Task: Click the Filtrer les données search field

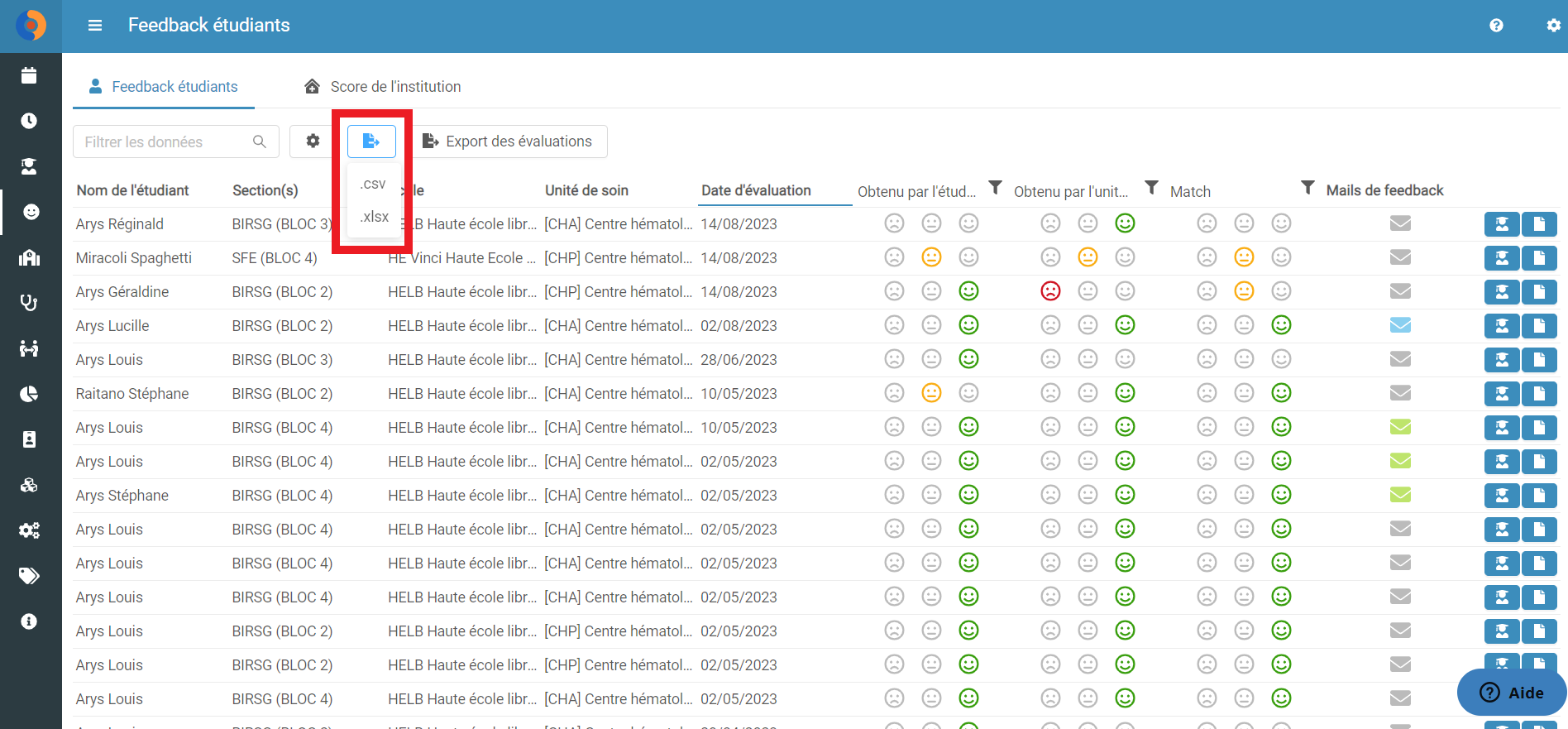Action: click(176, 142)
